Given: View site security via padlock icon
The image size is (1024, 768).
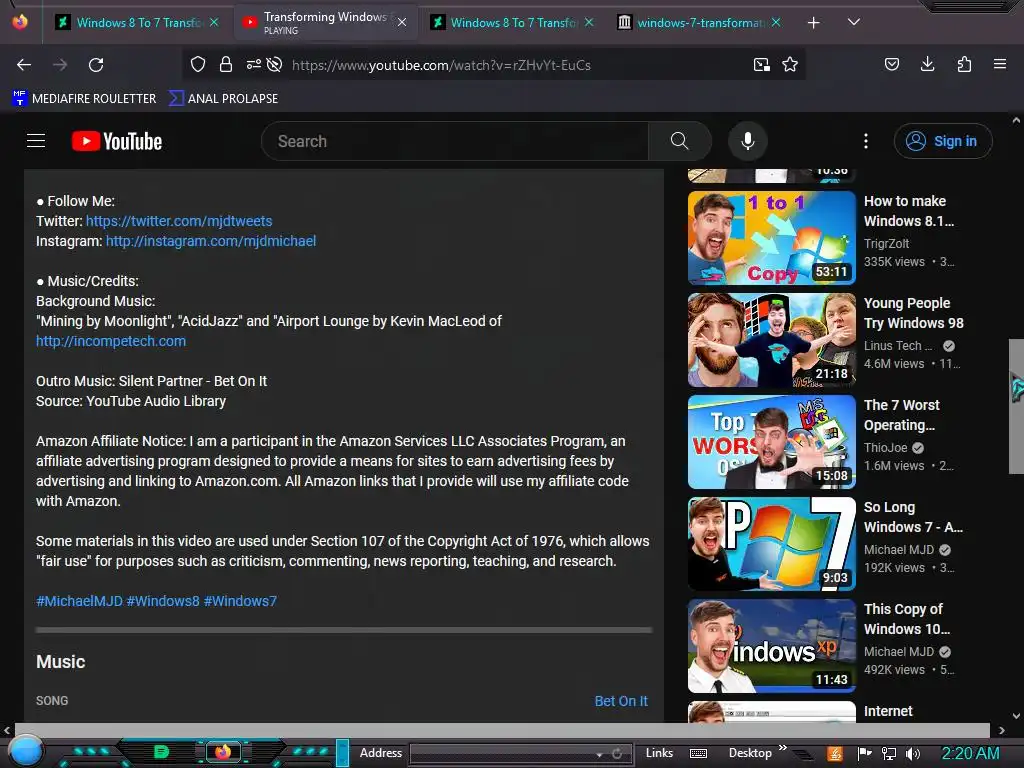Looking at the screenshot, I should pyautogui.click(x=226, y=64).
